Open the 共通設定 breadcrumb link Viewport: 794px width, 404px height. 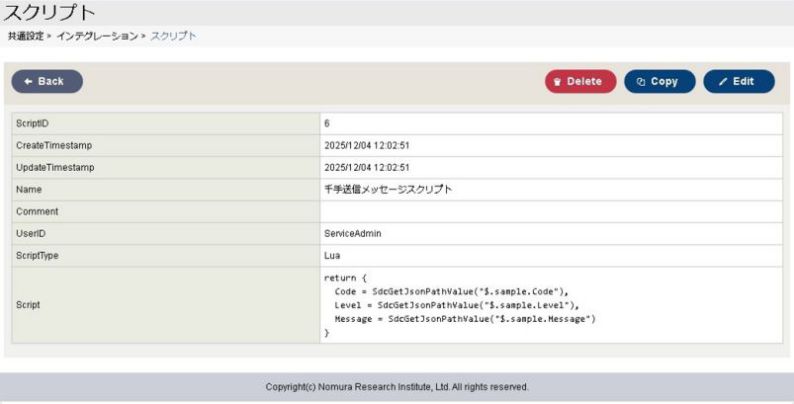pyautogui.click(x=26, y=36)
